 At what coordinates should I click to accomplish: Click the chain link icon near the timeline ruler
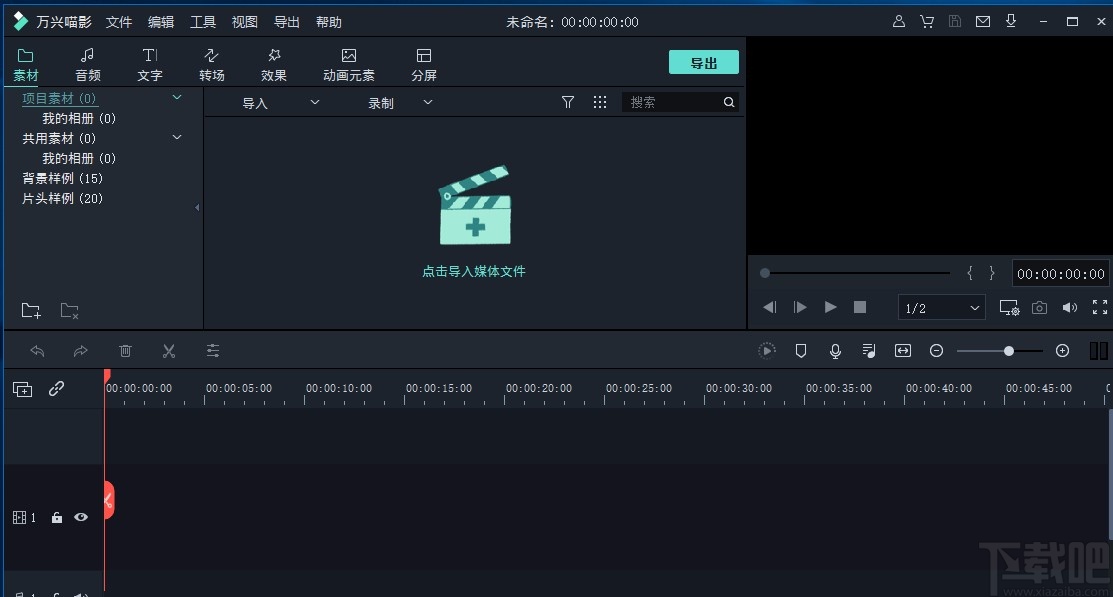click(54, 389)
